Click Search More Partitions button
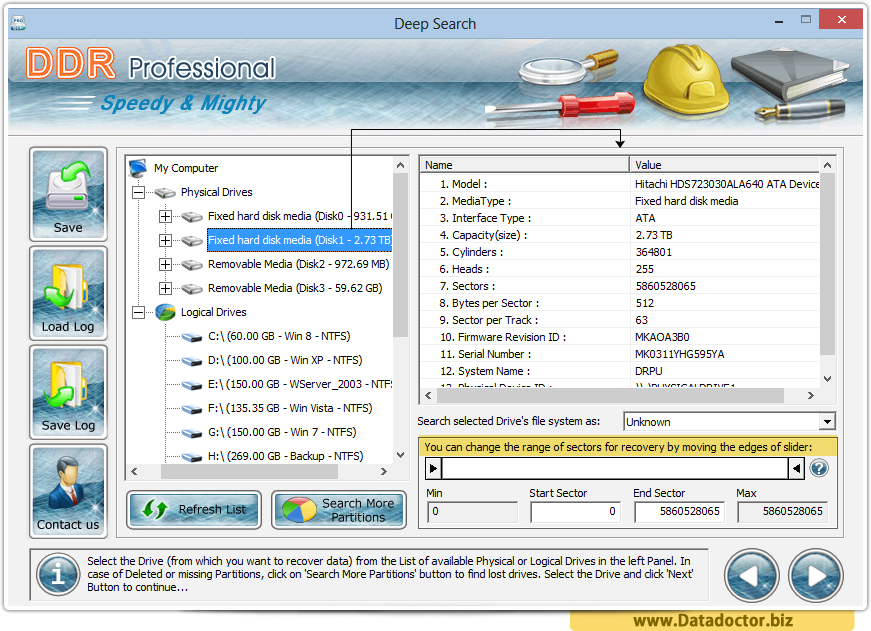 pyautogui.click(x=339, y=509)
